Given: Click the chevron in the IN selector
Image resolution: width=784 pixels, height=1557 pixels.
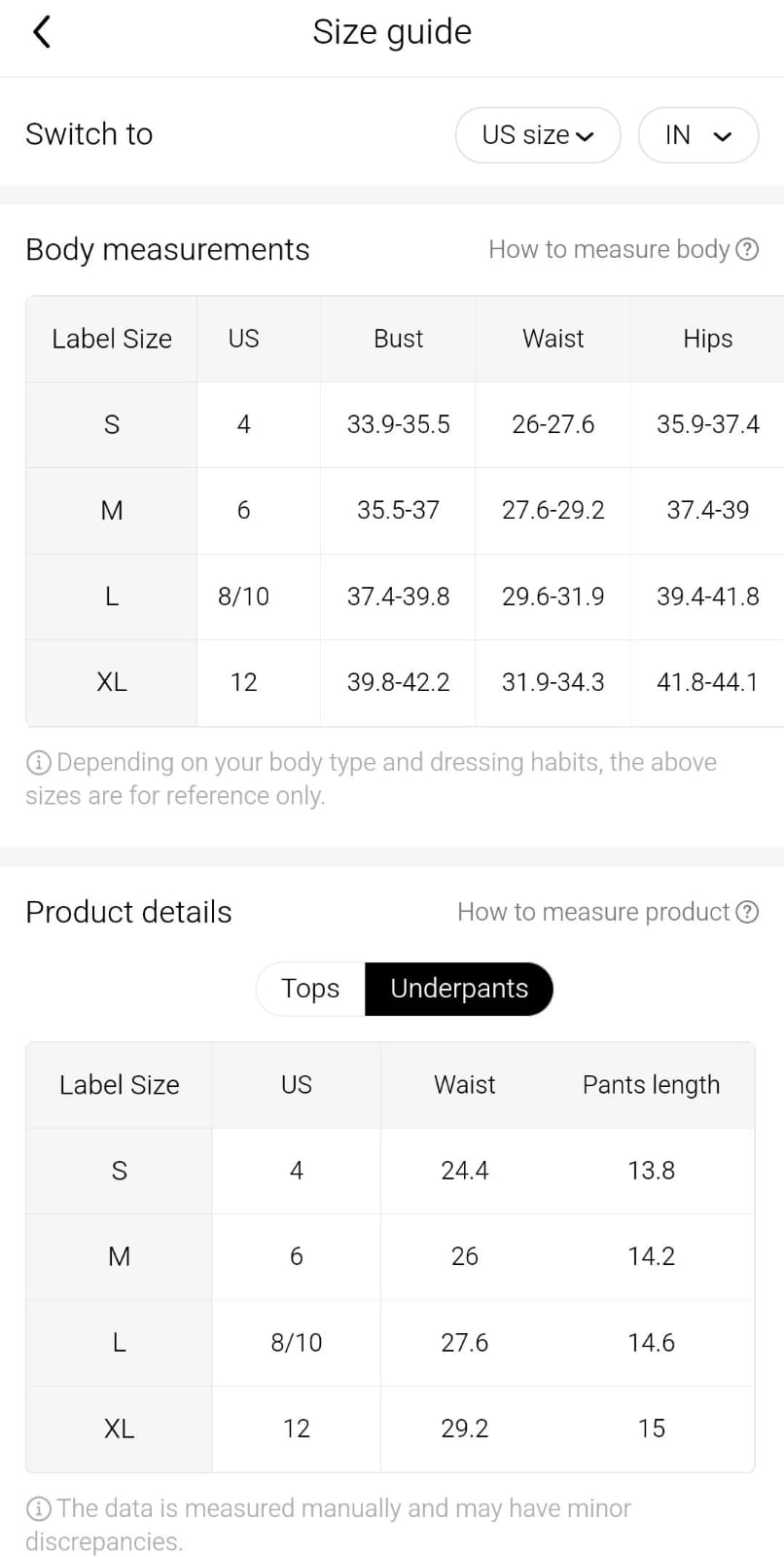Looking at the screenshot, I should (x=722, y=136).
